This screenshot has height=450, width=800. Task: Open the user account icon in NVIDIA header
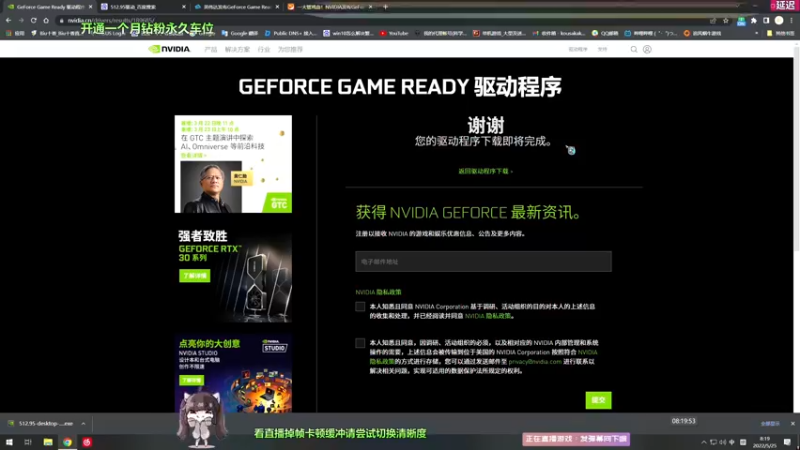point(647,49)
